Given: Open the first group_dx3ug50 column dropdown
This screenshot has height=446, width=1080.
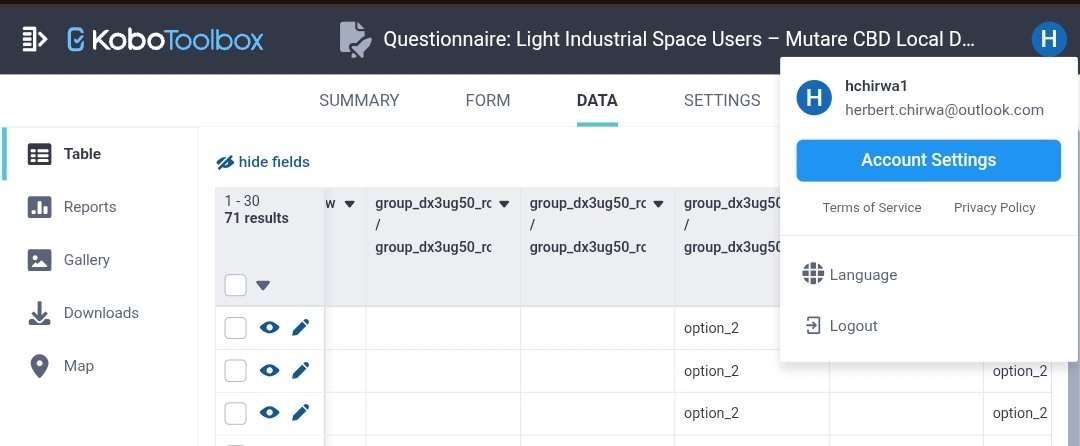Looking at the screenshot, I should pyautogui.click(x=504, y=204).
